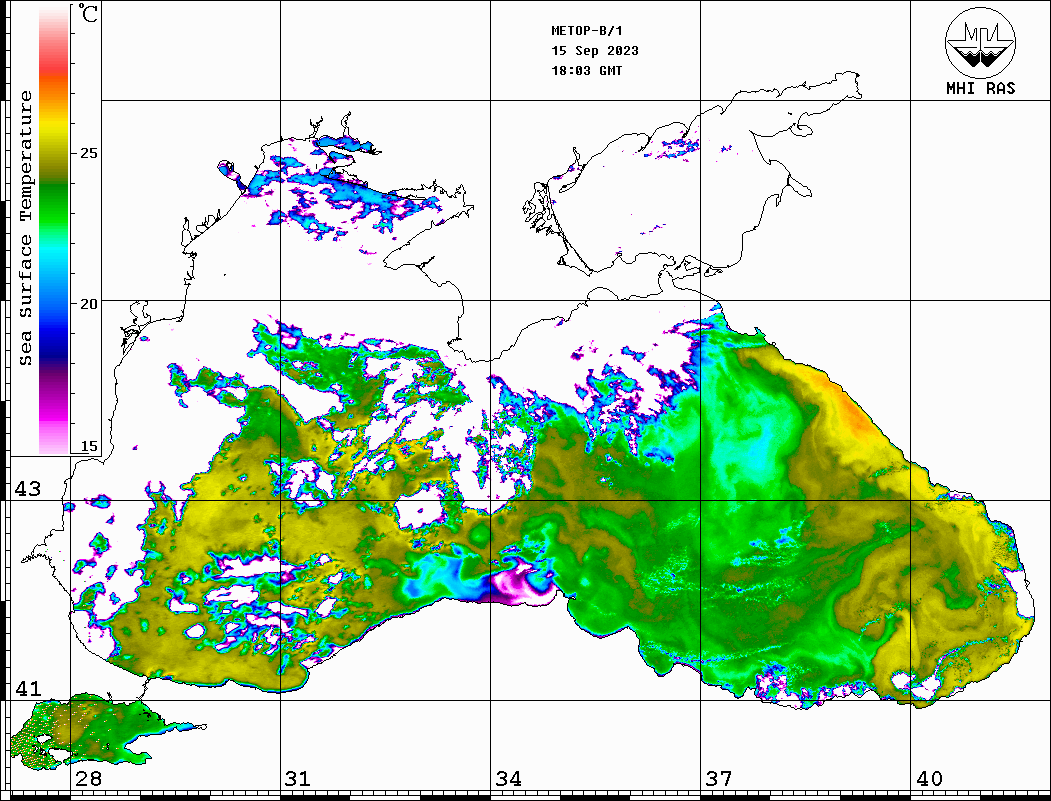
Task: Click the longitude label '37'
Action: click(719, 779)
